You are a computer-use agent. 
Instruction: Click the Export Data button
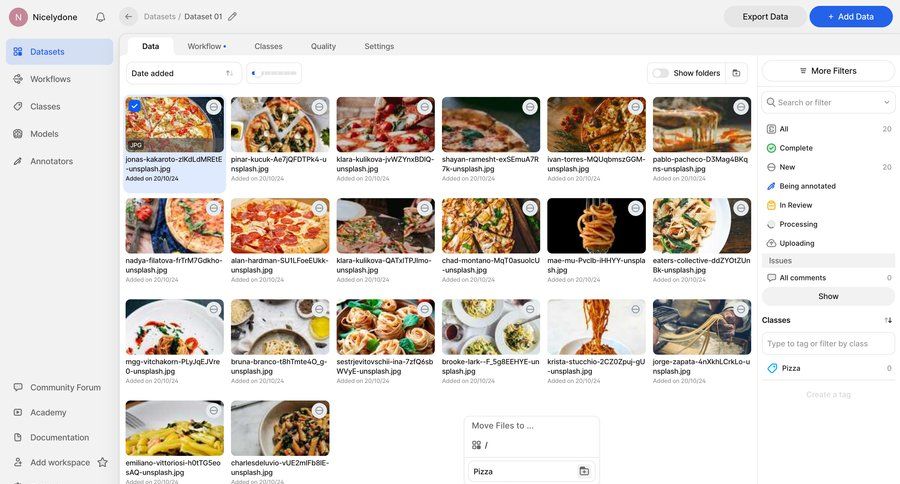click(x=765, y=17)
